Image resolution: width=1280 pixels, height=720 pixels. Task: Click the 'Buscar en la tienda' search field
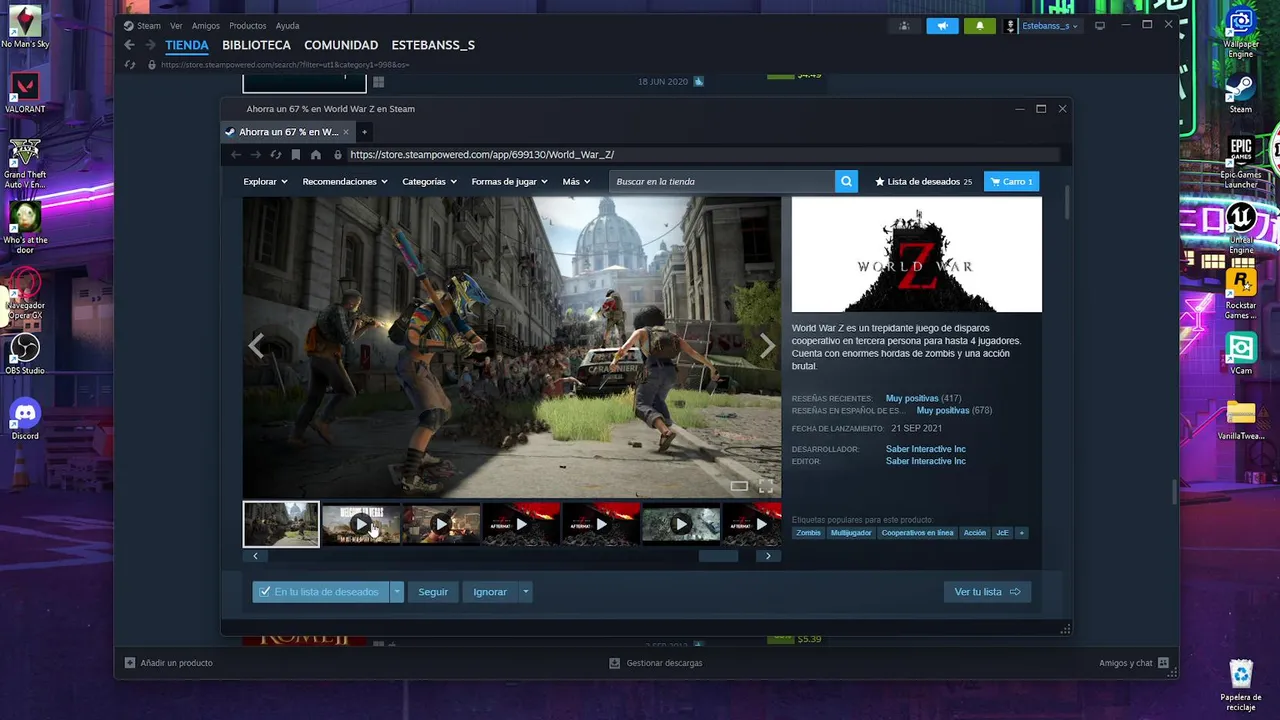point(722,181)
